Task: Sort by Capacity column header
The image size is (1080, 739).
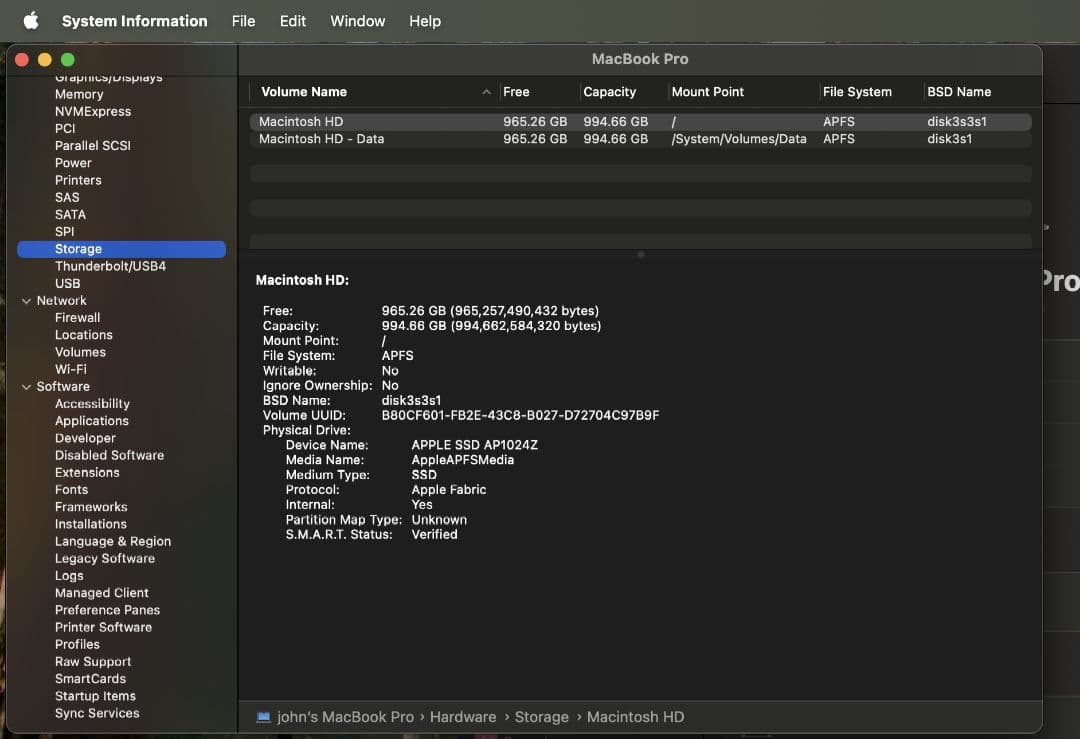Action: 610,92
